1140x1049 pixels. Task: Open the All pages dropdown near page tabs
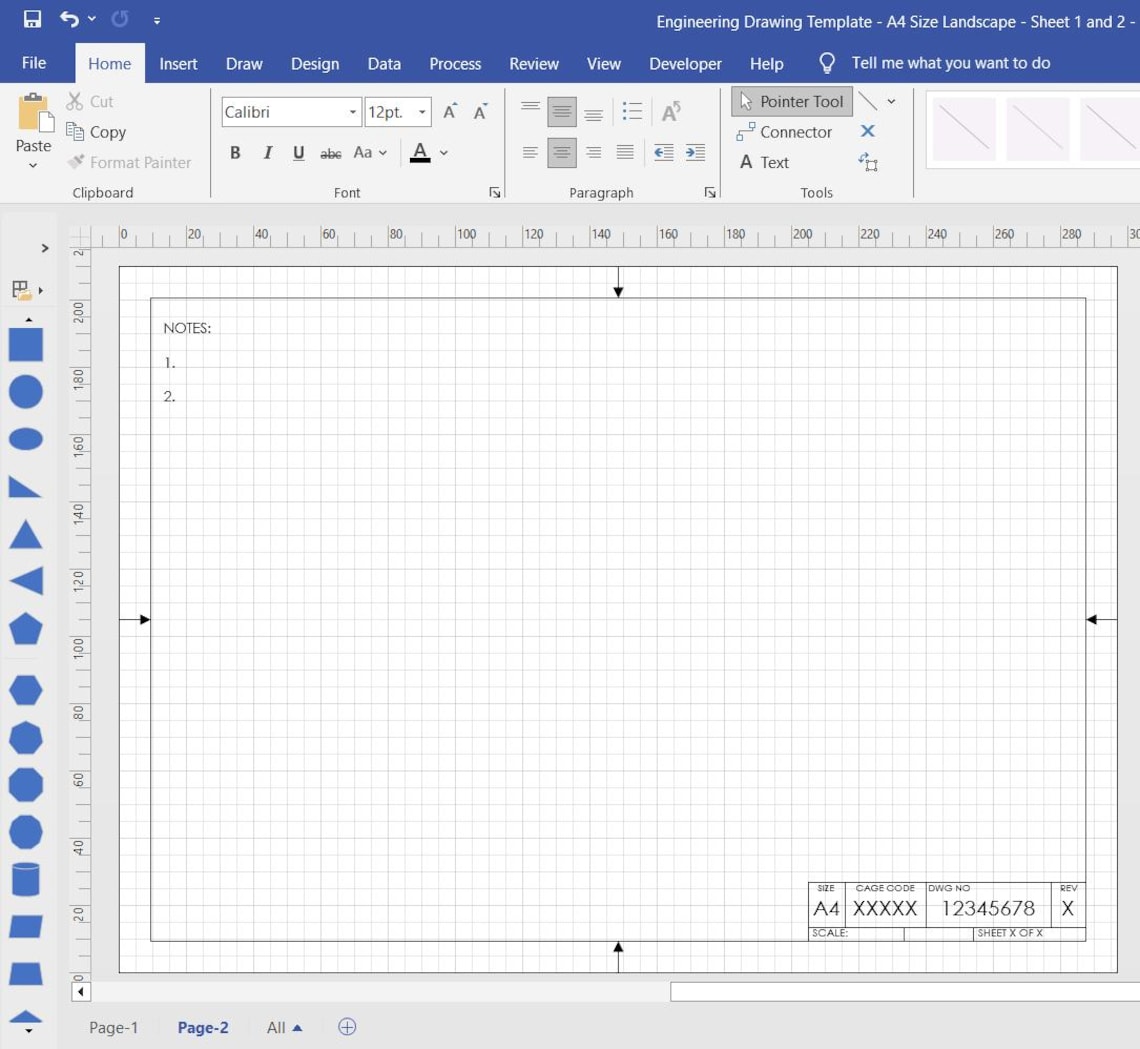click(284, 1027)
